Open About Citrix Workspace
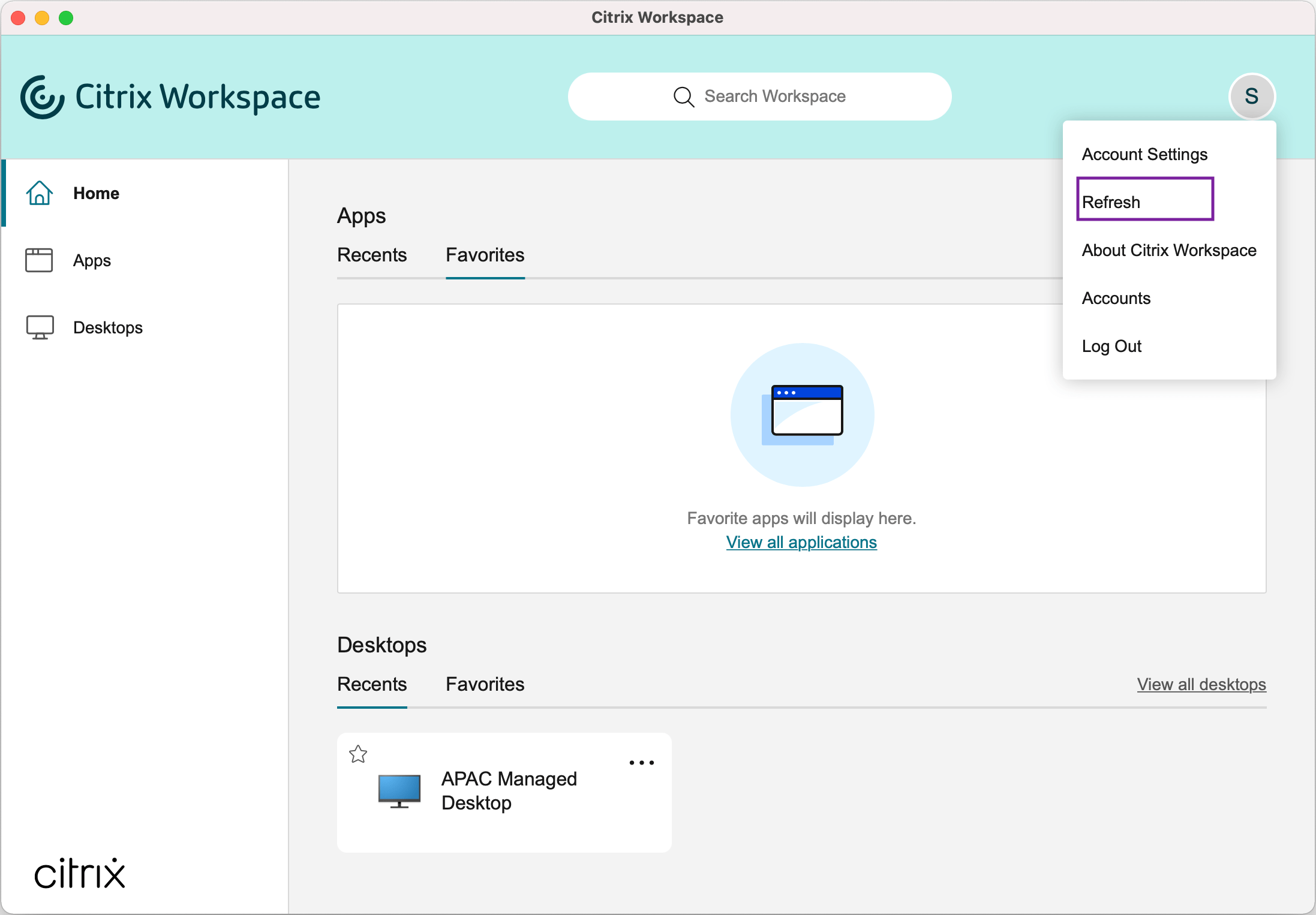 (1168, 250)
